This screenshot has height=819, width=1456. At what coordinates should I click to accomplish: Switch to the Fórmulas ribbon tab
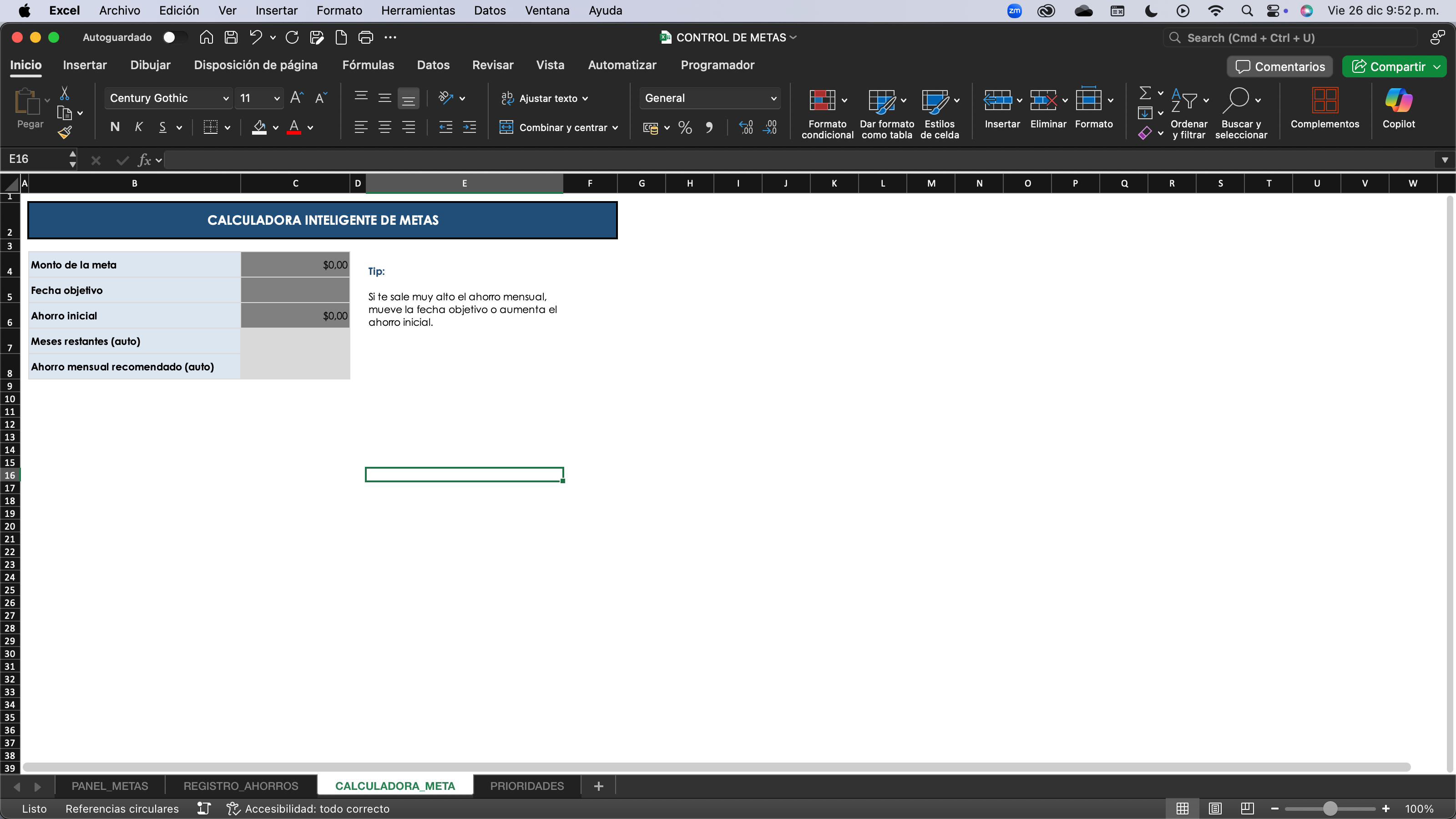tap(368, 65)
